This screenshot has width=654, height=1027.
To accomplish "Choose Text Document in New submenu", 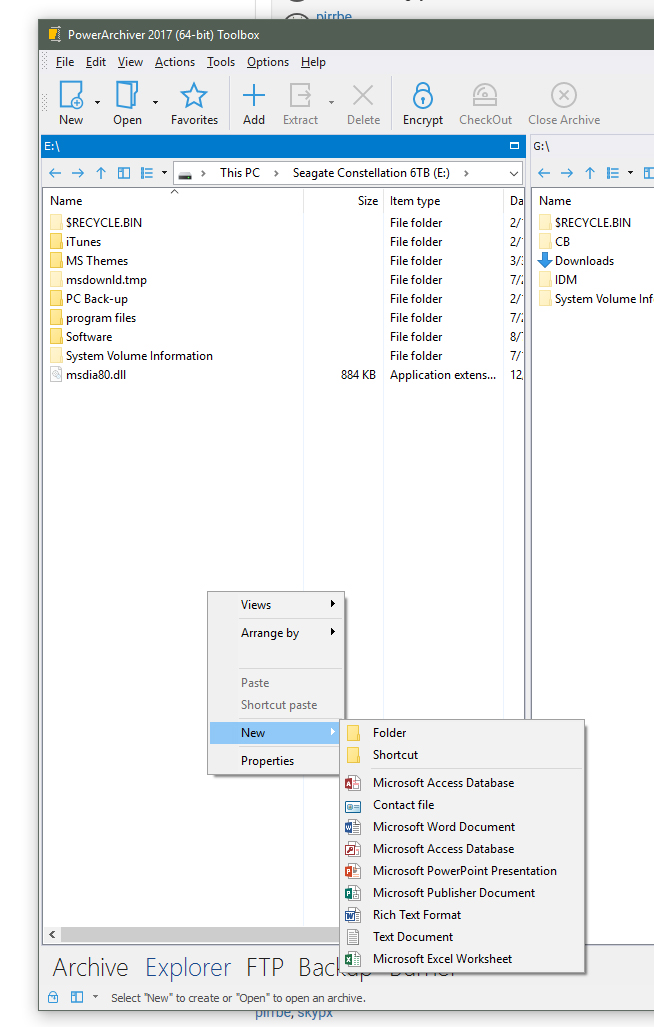I will pos(463,937).
